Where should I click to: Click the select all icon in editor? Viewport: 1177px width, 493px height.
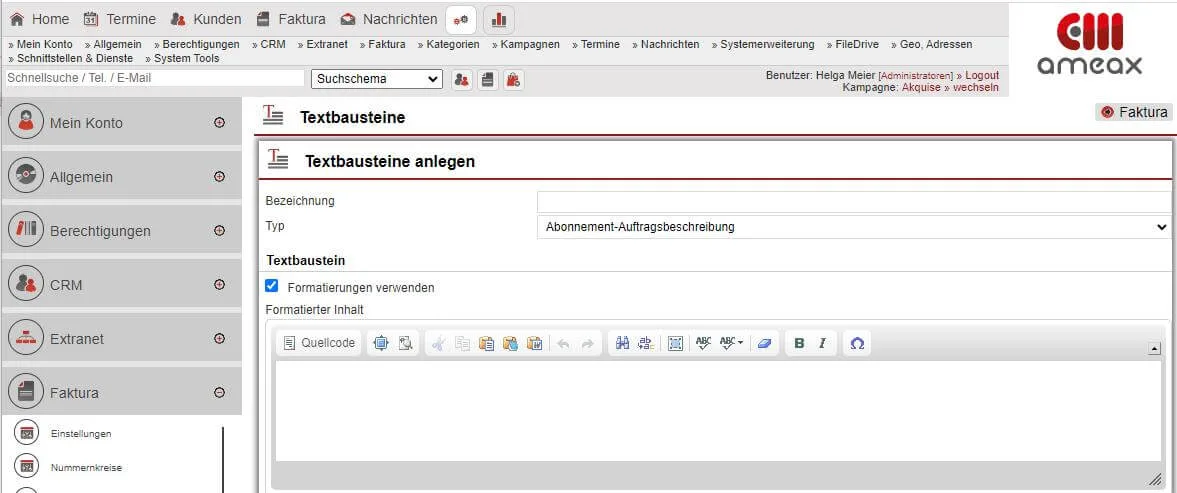tap(675, 343)
